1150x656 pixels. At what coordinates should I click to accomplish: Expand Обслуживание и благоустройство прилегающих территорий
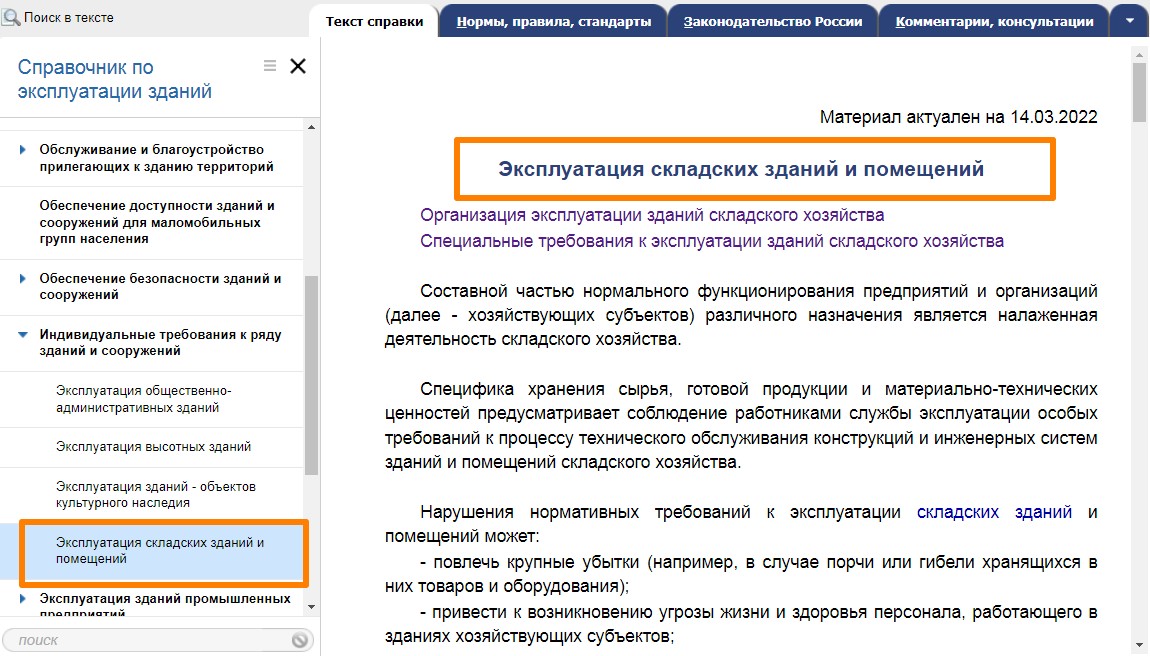click(23, 150)
